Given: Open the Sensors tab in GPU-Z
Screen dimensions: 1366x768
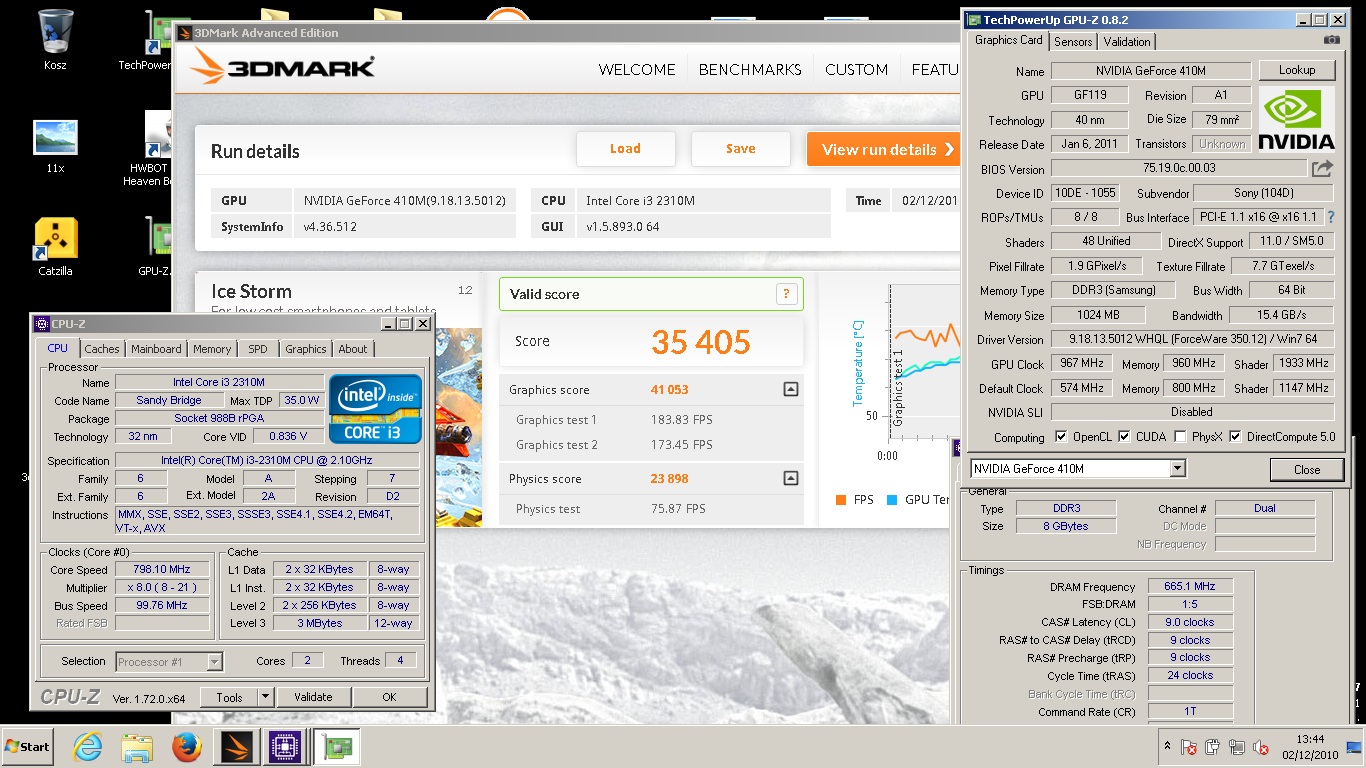Looking at the screenshot, I should pos(1073,41).
